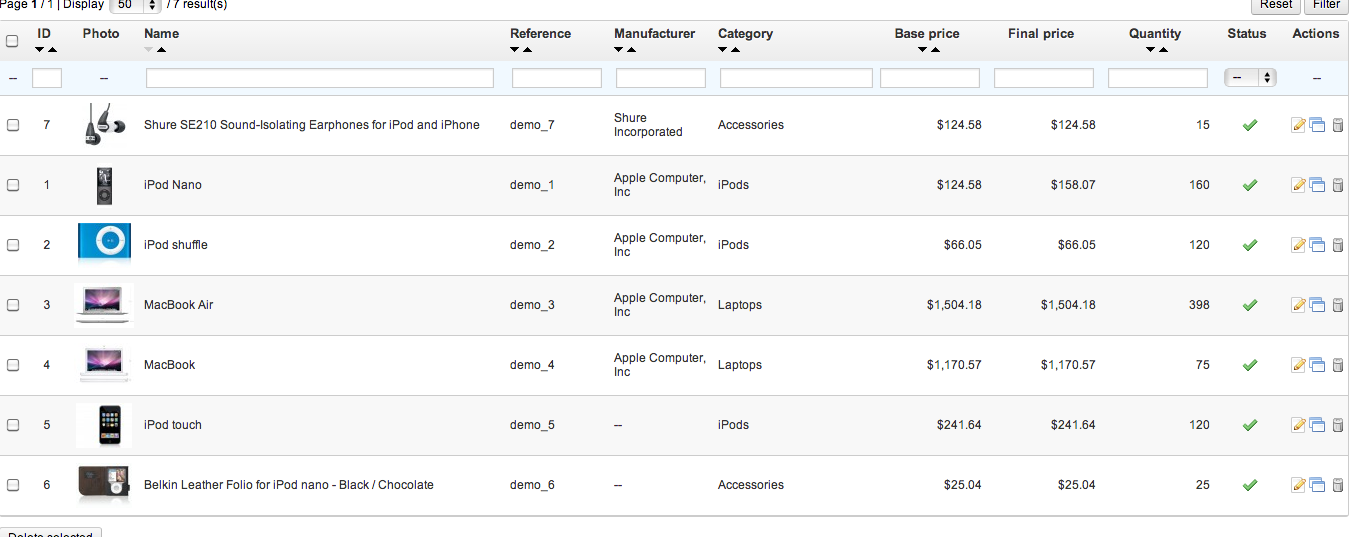
Task: Open the Display results count dropdown
Action: (134, 5)
